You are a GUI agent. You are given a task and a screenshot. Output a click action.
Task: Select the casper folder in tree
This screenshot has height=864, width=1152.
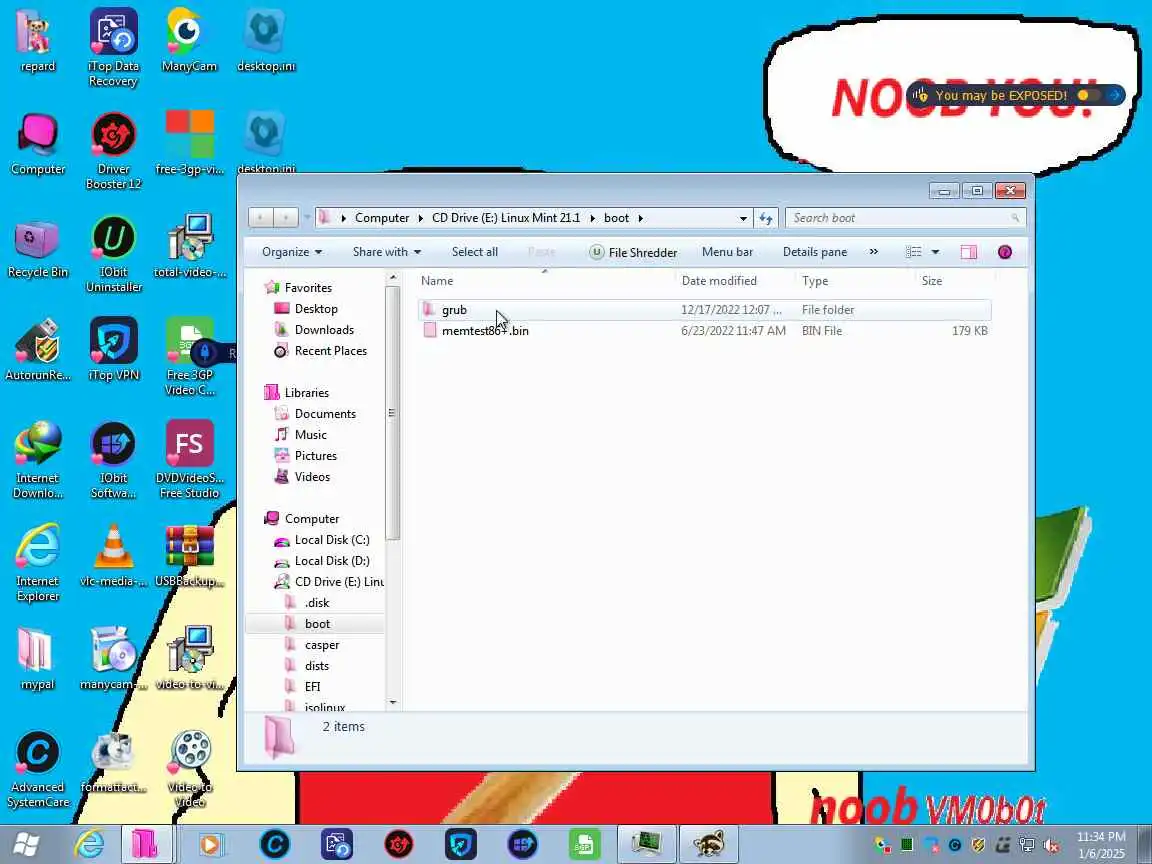313,645
